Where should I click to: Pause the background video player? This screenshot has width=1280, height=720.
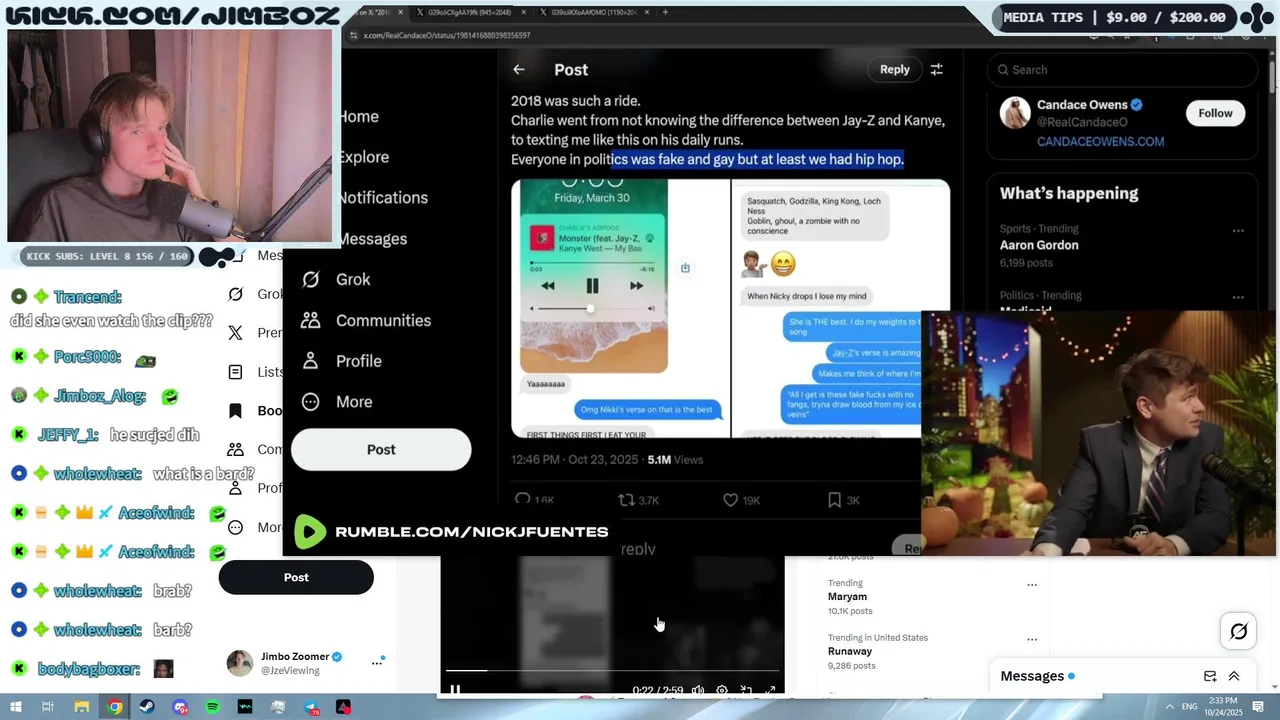(x=455, y=689)
